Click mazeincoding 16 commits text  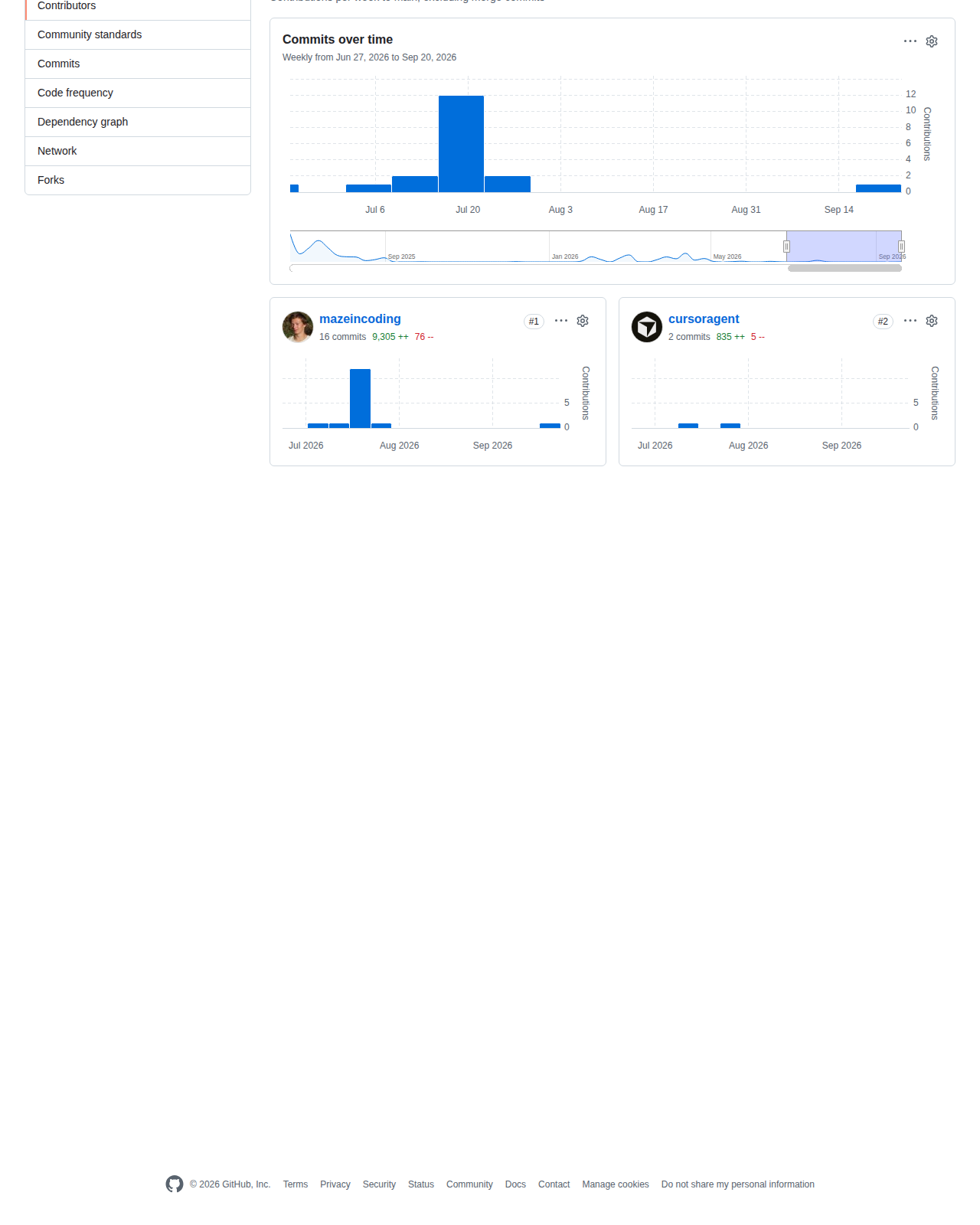(x=342, y=337)
